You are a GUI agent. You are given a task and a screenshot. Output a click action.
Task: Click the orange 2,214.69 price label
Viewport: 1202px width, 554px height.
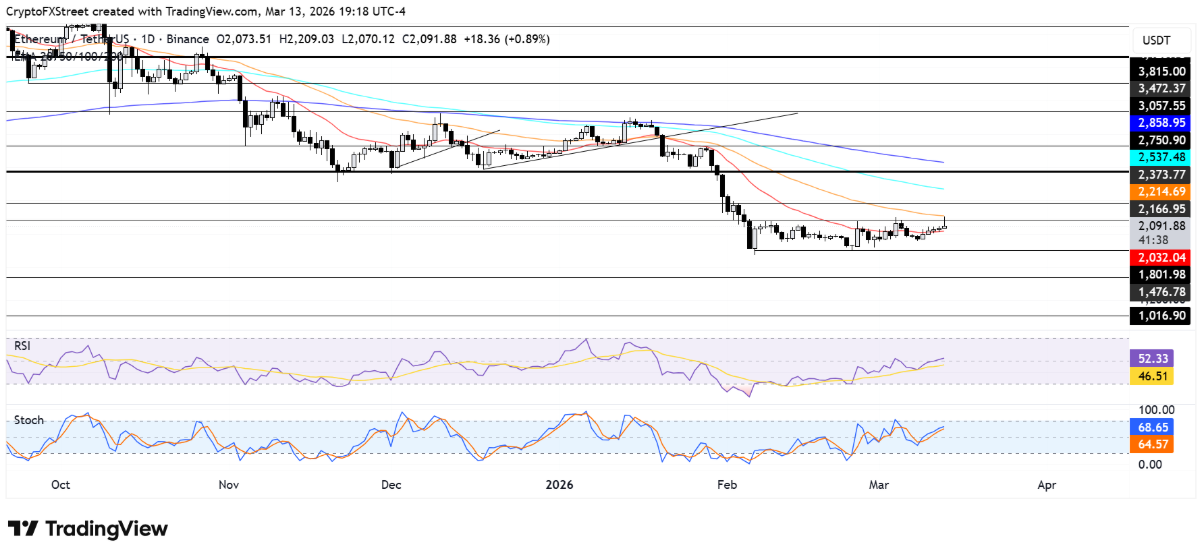1160,191
